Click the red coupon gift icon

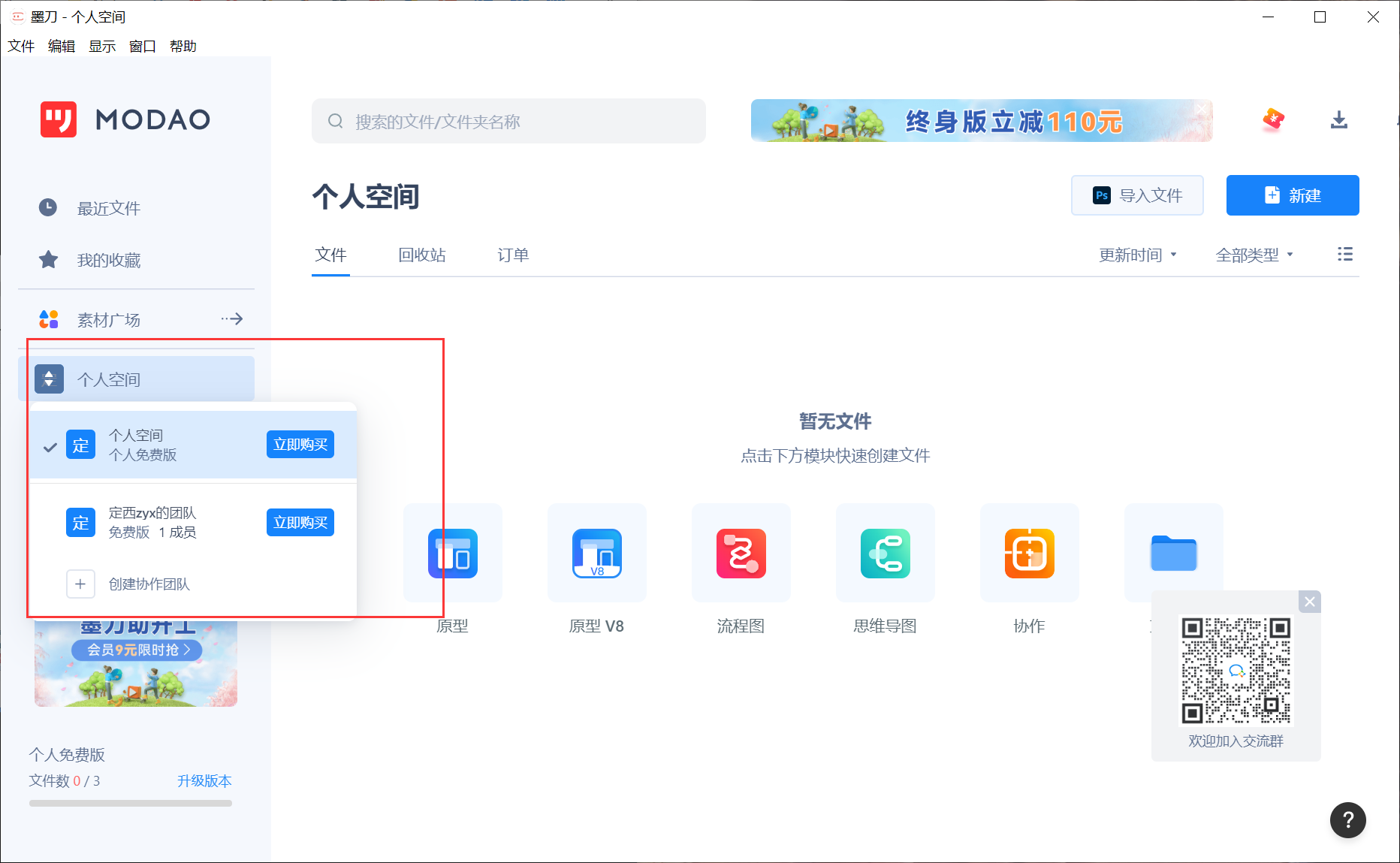(1274, 119)
